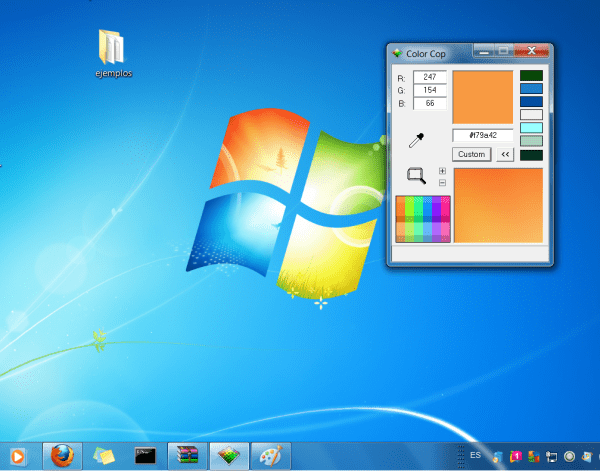This screenshot has height=471, width=600.
Task: Click the Color Cop taskbar button
Action: click(228, 455)
